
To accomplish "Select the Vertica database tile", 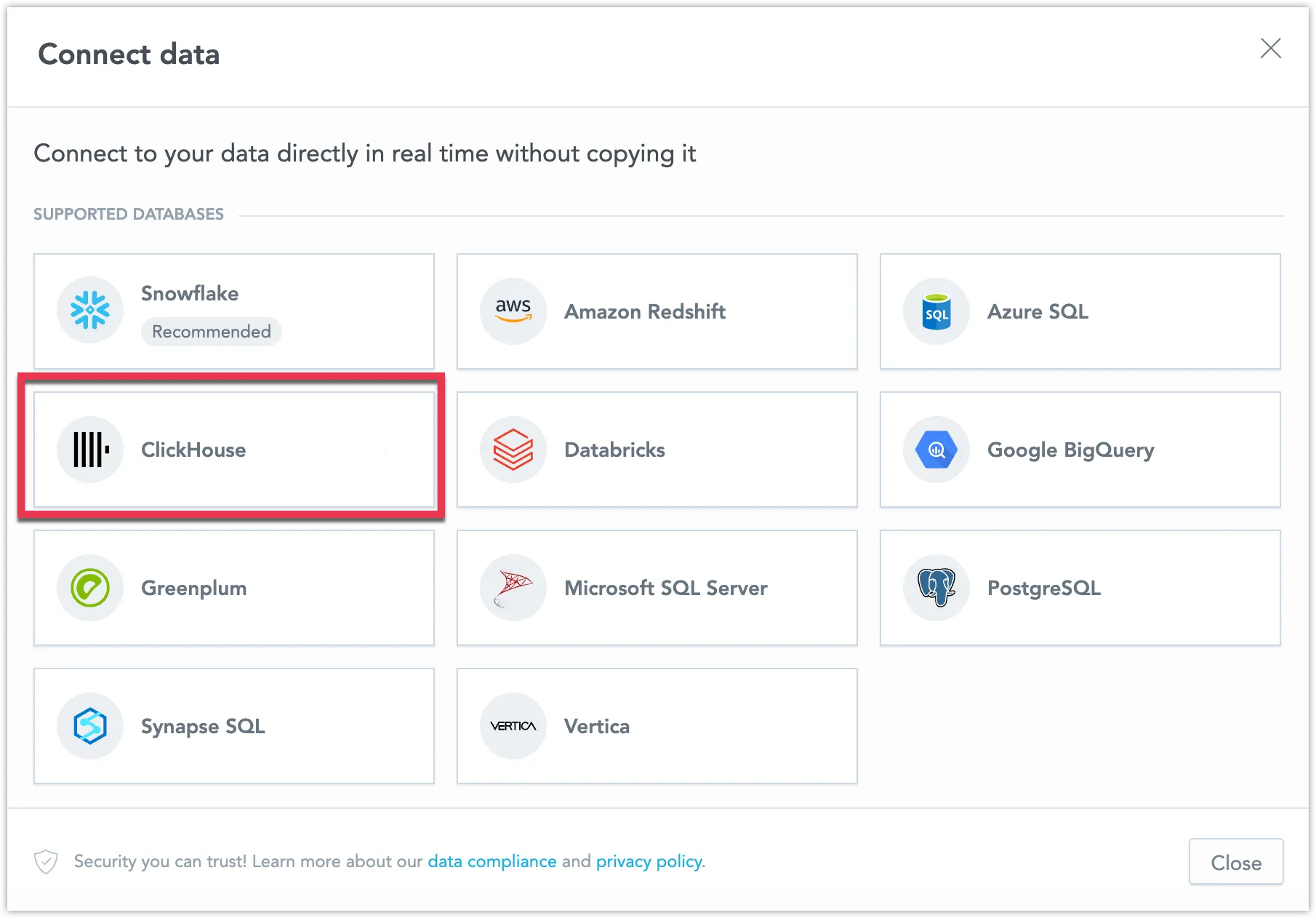I will click(x=657, y=725).
